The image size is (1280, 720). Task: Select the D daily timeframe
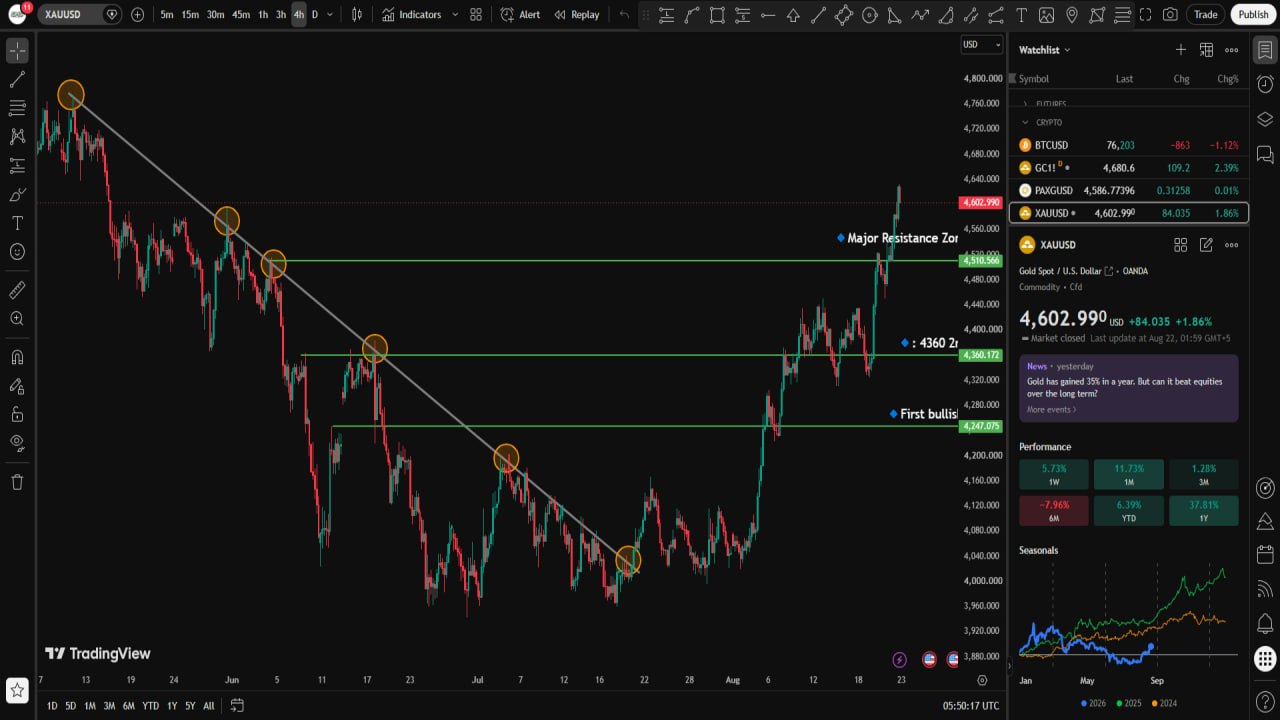(314, 15)
